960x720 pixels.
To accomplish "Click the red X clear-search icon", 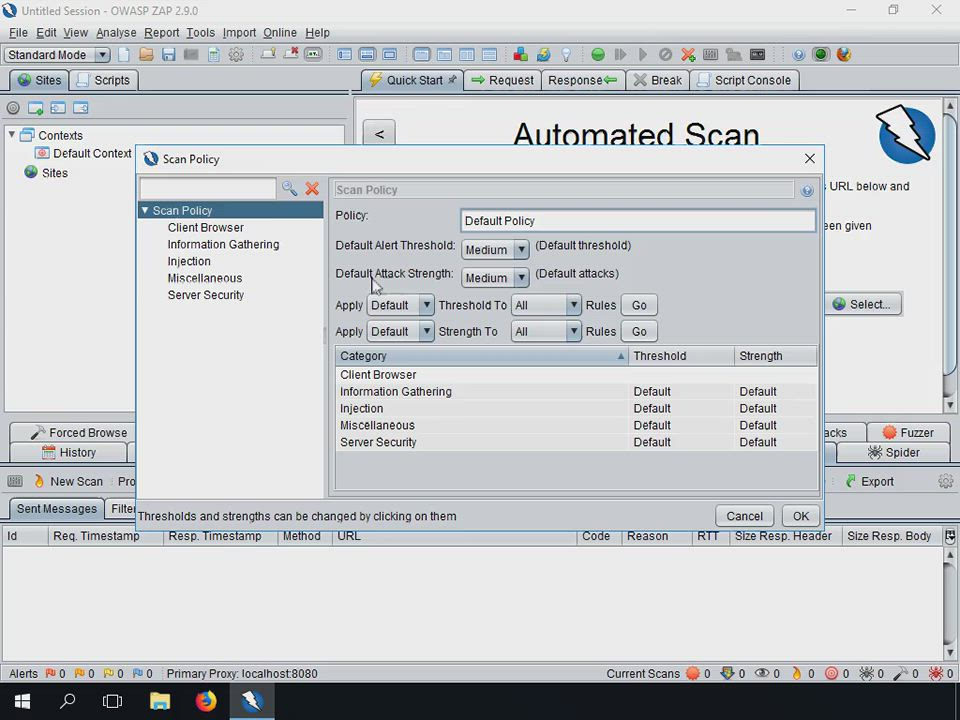I will [312, 188].
